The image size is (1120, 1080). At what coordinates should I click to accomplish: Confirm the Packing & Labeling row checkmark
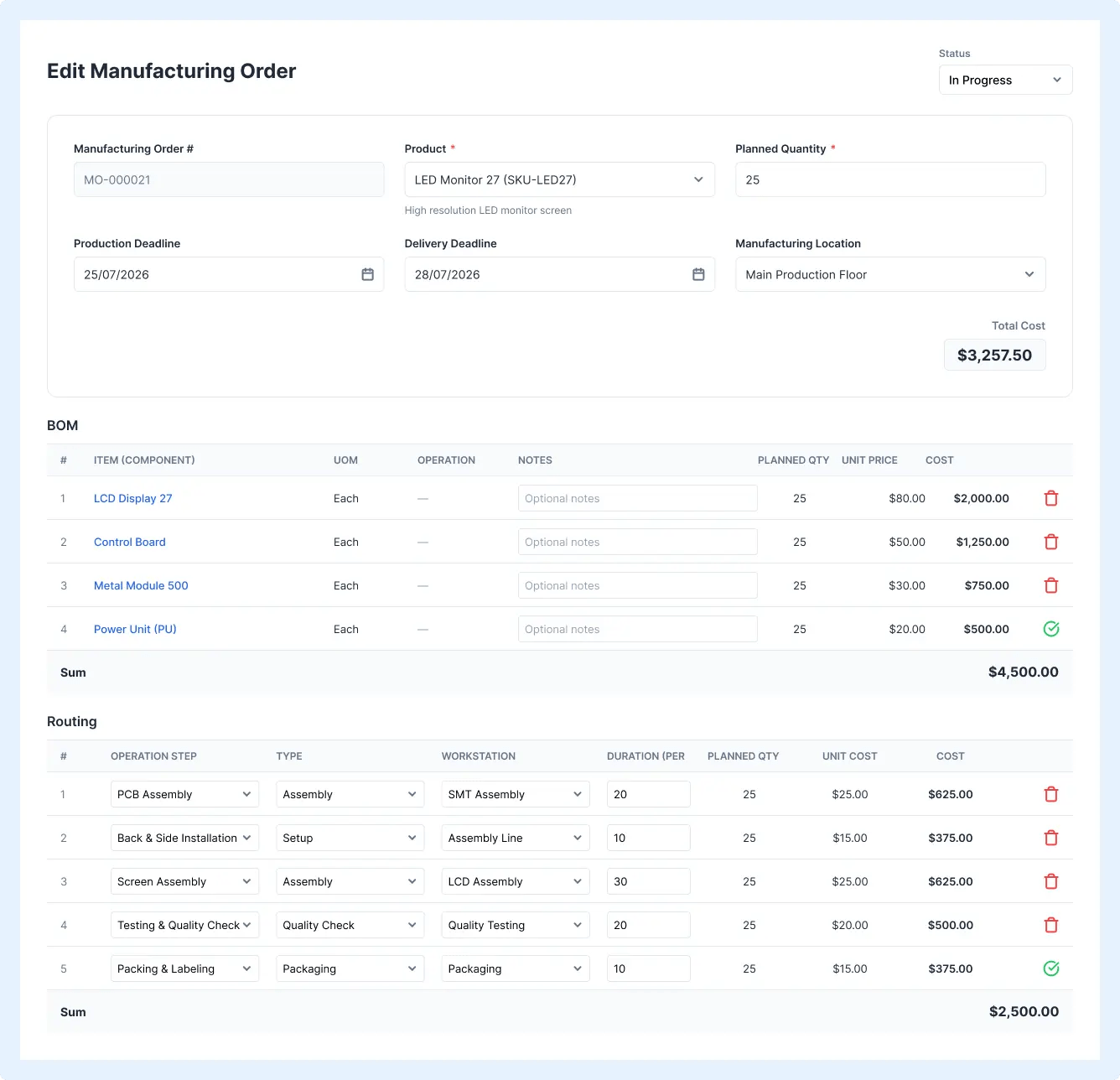[x=1050, y=968]
